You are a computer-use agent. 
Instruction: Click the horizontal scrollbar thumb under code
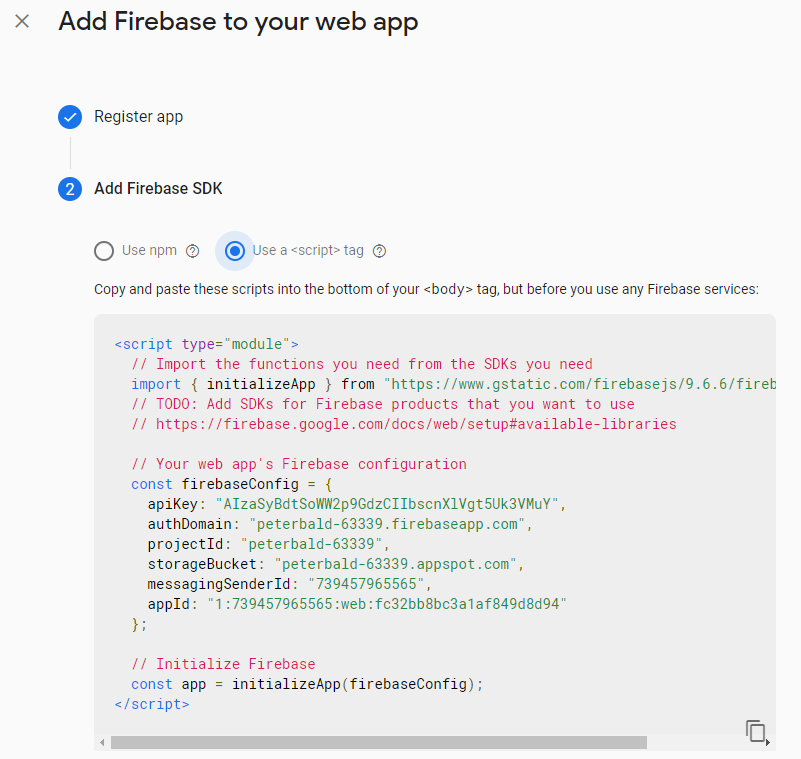379,742
